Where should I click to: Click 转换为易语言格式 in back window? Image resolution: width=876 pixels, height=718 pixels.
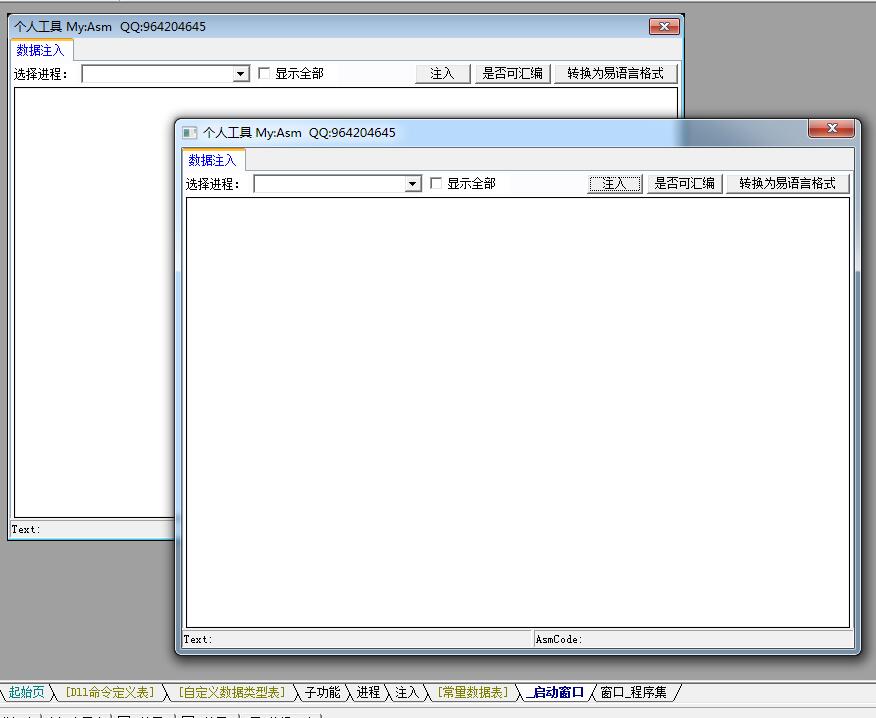tap(615, 74)
